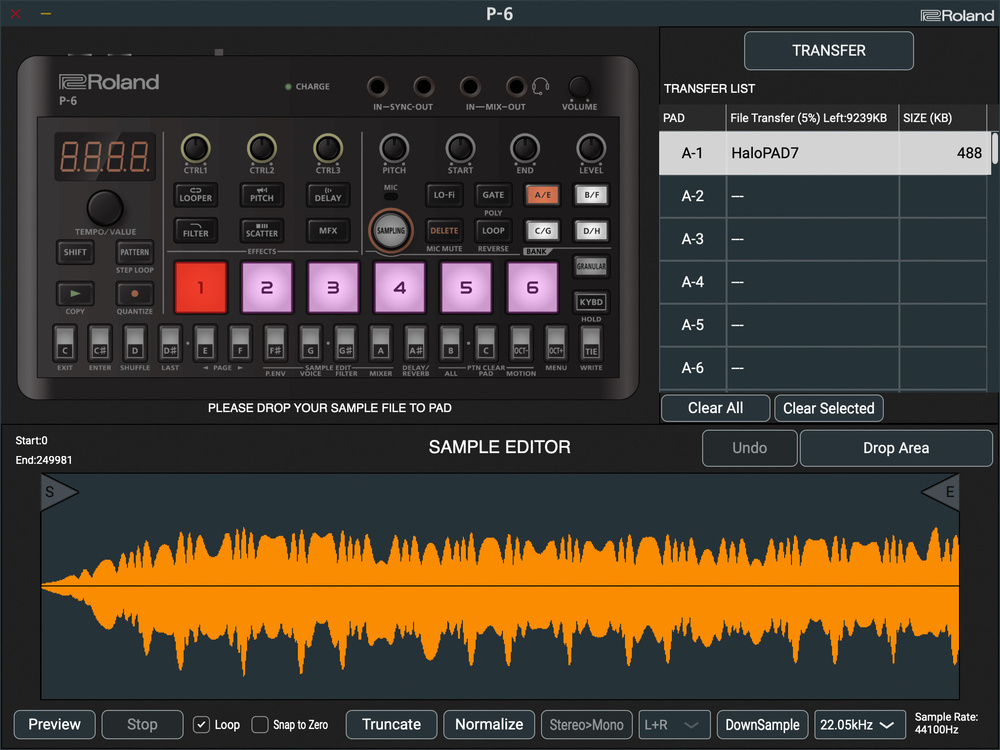1000x750 pixels.
Task: Select the A-3 row in transfer list
Action: coord(824,239)
